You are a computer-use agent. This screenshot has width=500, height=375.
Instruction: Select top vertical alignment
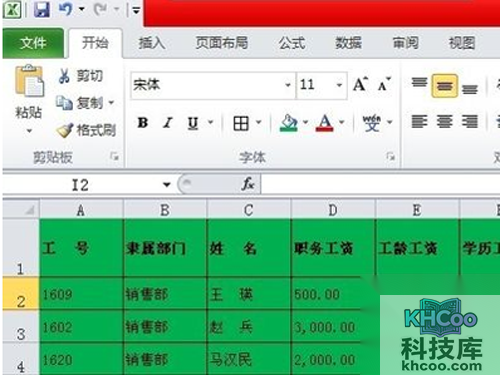(419, 83)
